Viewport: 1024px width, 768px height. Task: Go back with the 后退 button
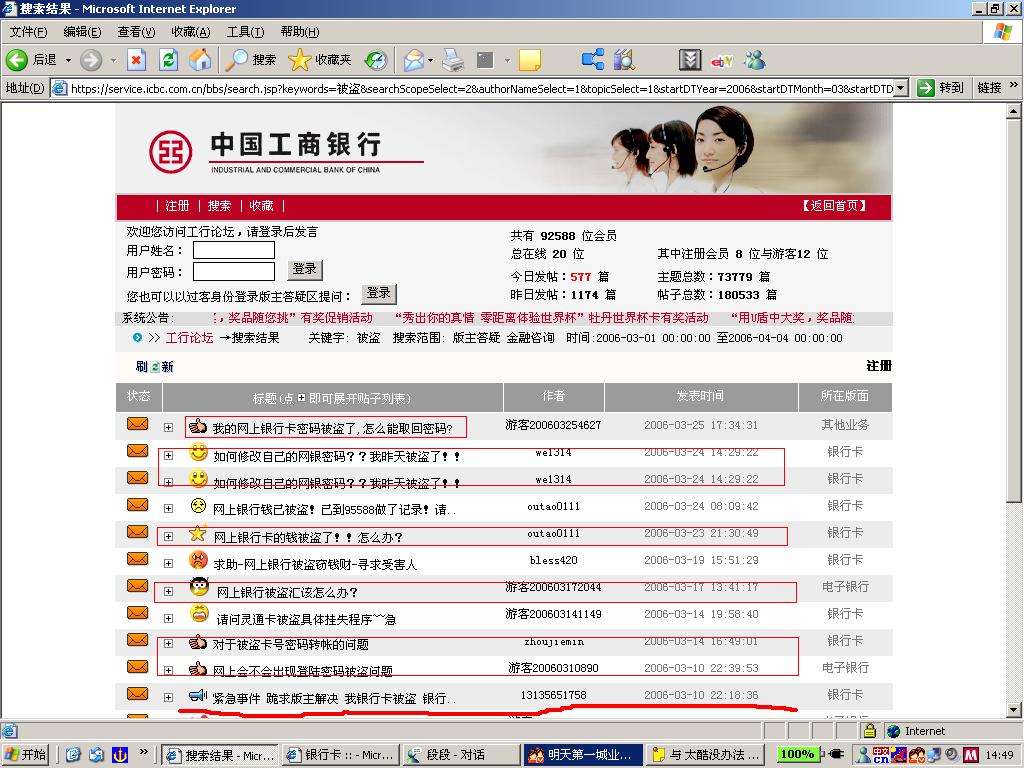(x=31, y=60)
